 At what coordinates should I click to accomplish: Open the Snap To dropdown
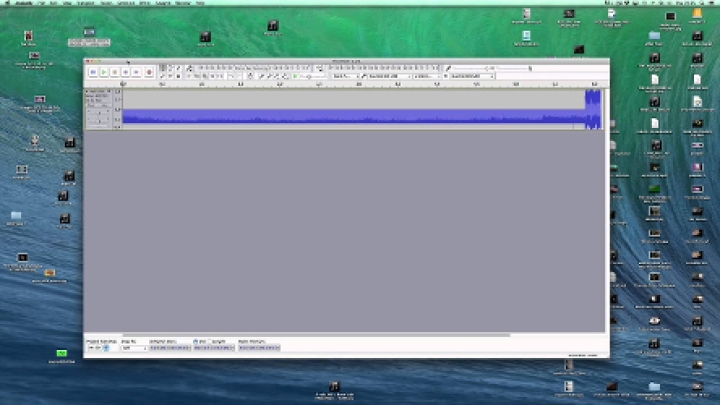click(x=134, y=348)
